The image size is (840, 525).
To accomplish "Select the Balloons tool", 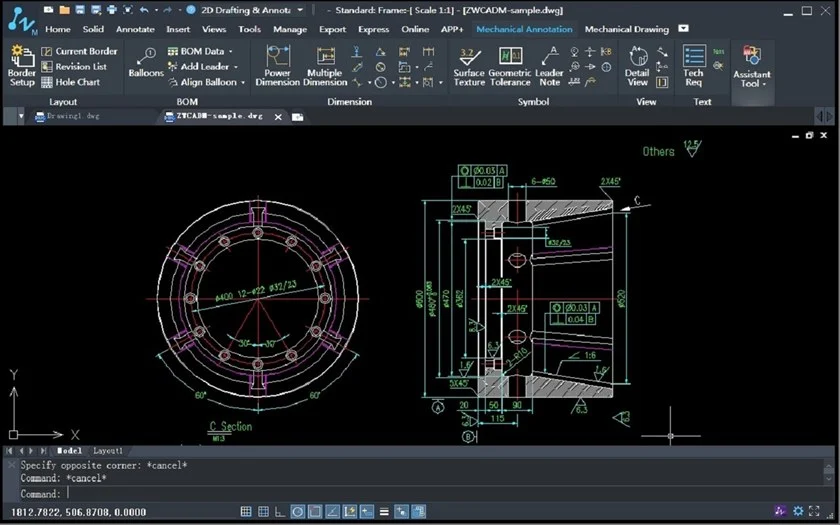I will pos(146,63).
